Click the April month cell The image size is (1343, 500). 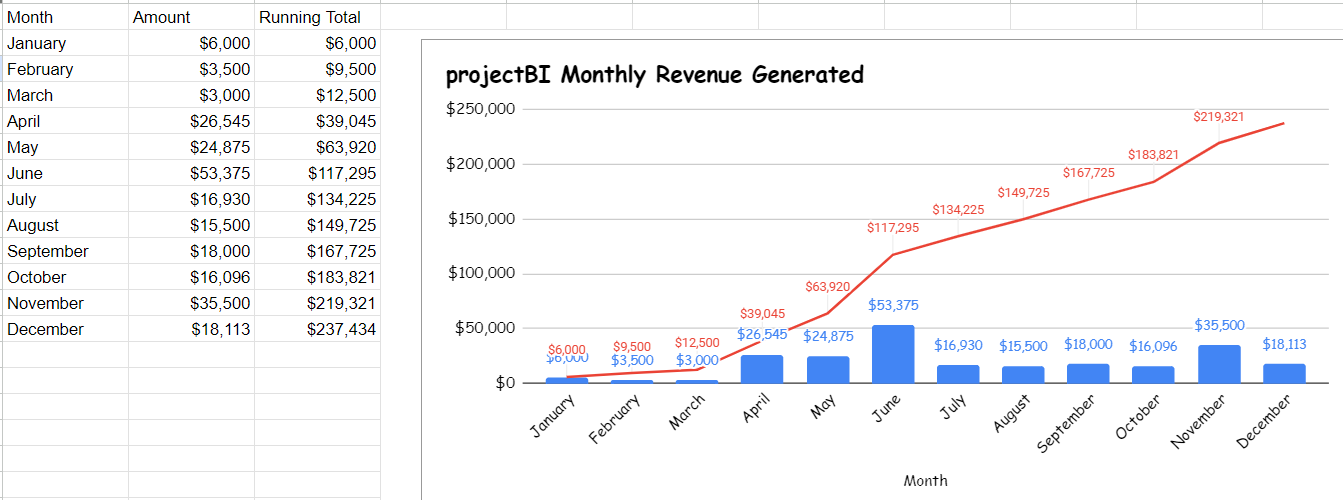pyautogui.click(x=65, y=121)
